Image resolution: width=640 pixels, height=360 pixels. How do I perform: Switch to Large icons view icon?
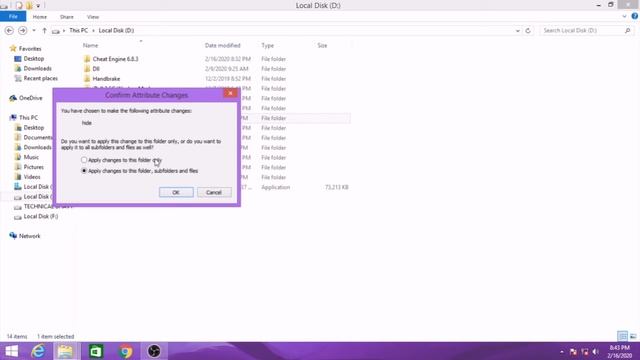coord(633,336)
